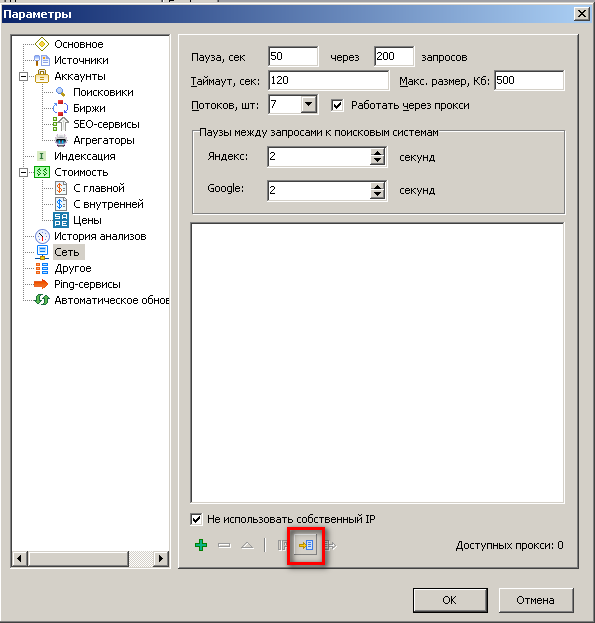Select the Агрегаторы tree item label

point(104,140)
